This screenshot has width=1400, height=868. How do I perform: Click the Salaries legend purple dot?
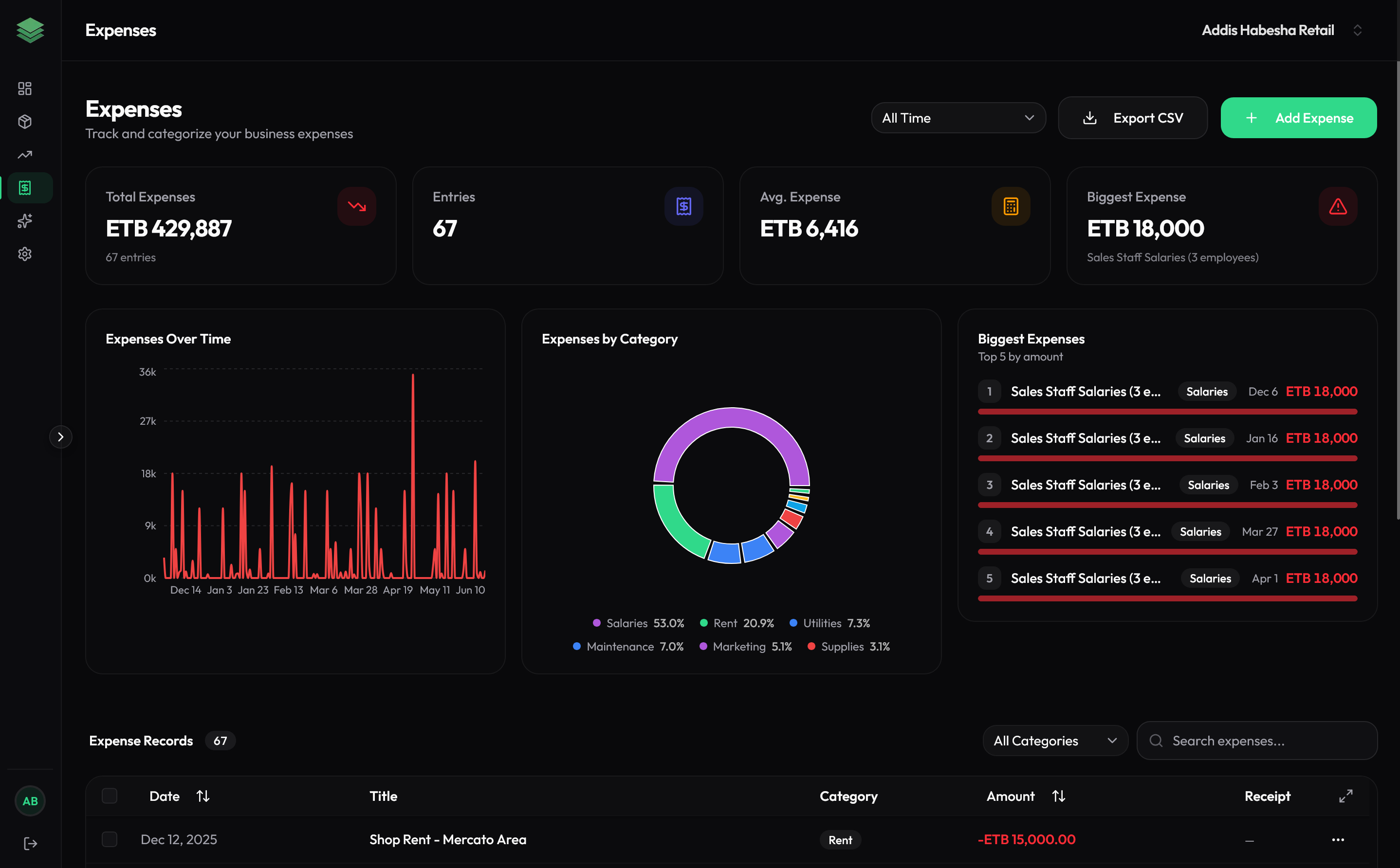click(596, 623)
